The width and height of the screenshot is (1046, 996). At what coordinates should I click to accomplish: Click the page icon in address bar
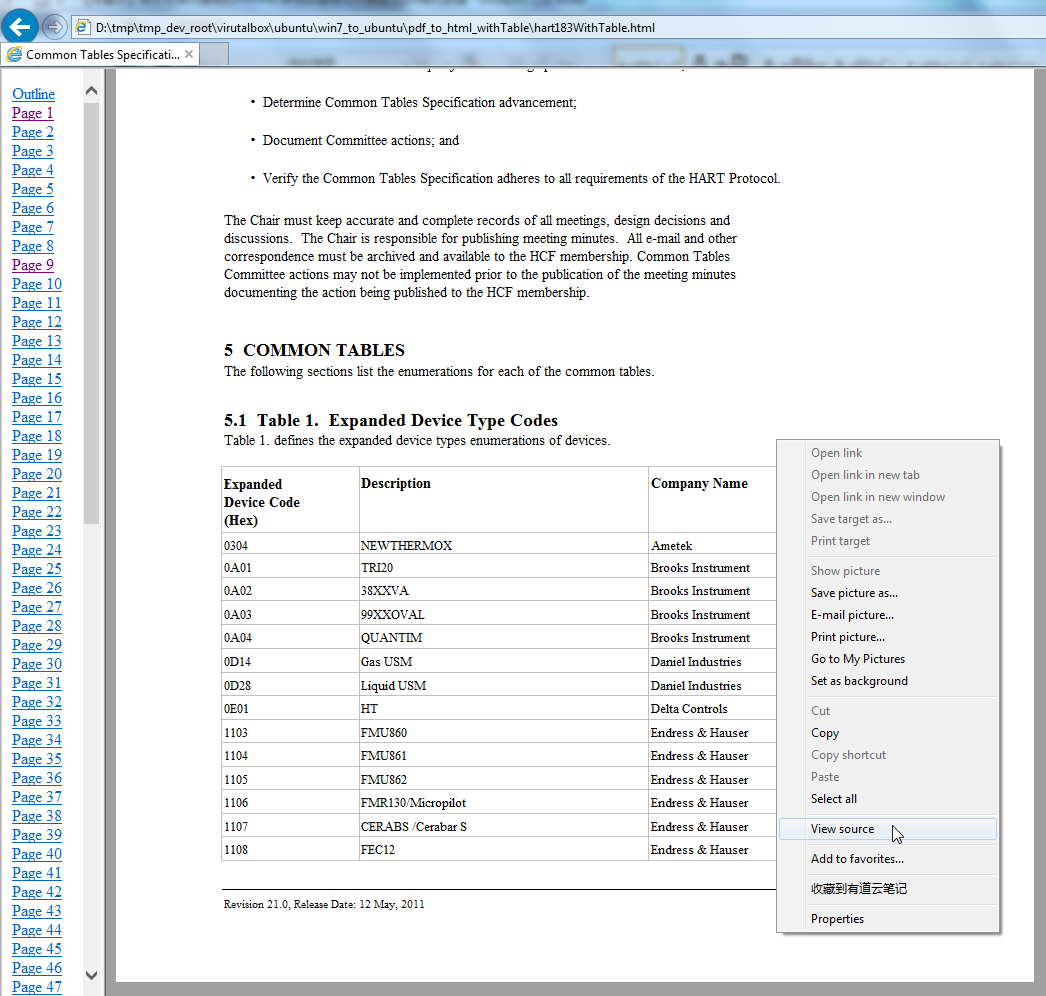click(x=82, y=27)
